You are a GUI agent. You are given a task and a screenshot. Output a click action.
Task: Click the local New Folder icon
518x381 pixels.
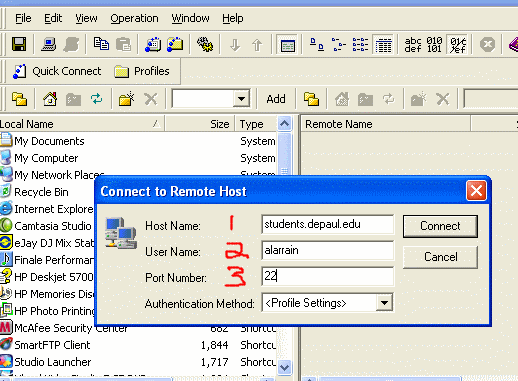[126, 99]
